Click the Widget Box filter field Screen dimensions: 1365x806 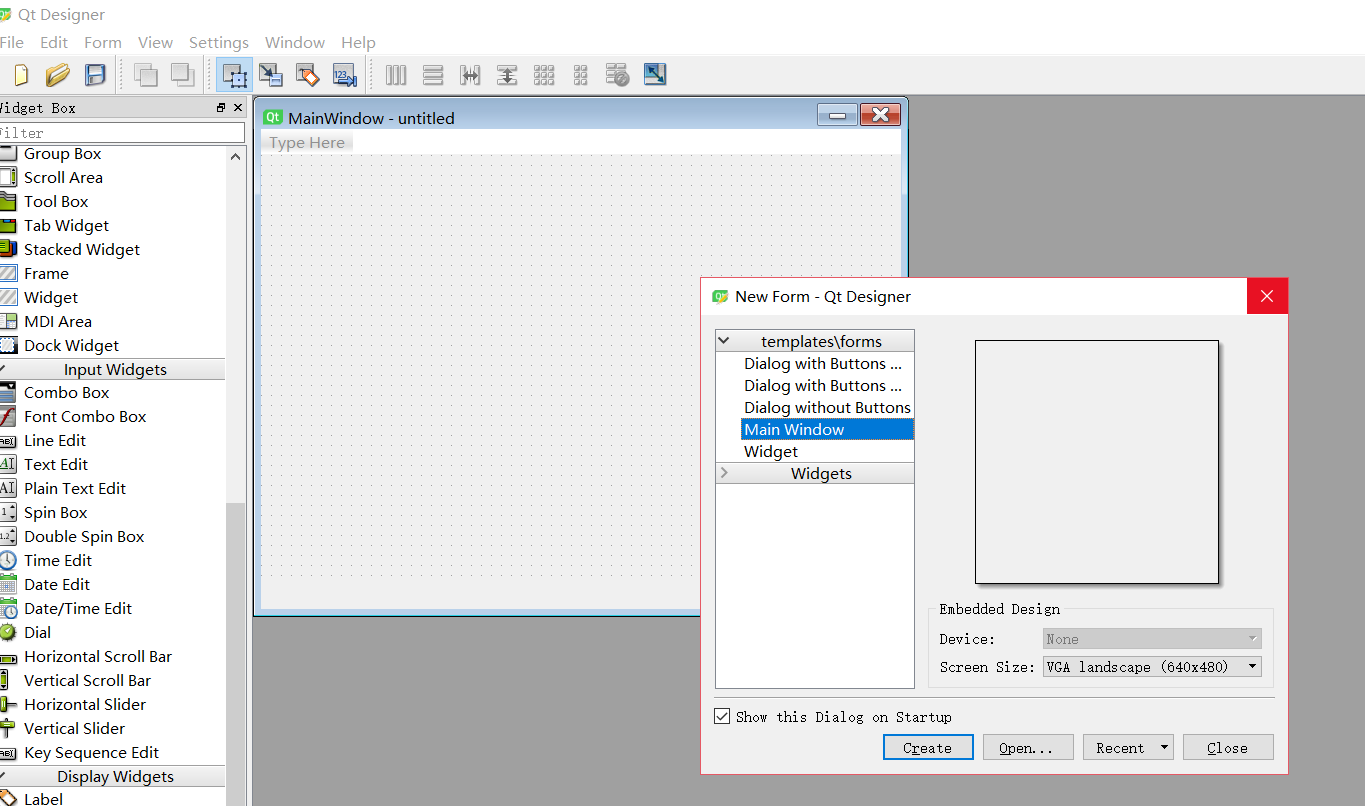(x=121, y=132)
